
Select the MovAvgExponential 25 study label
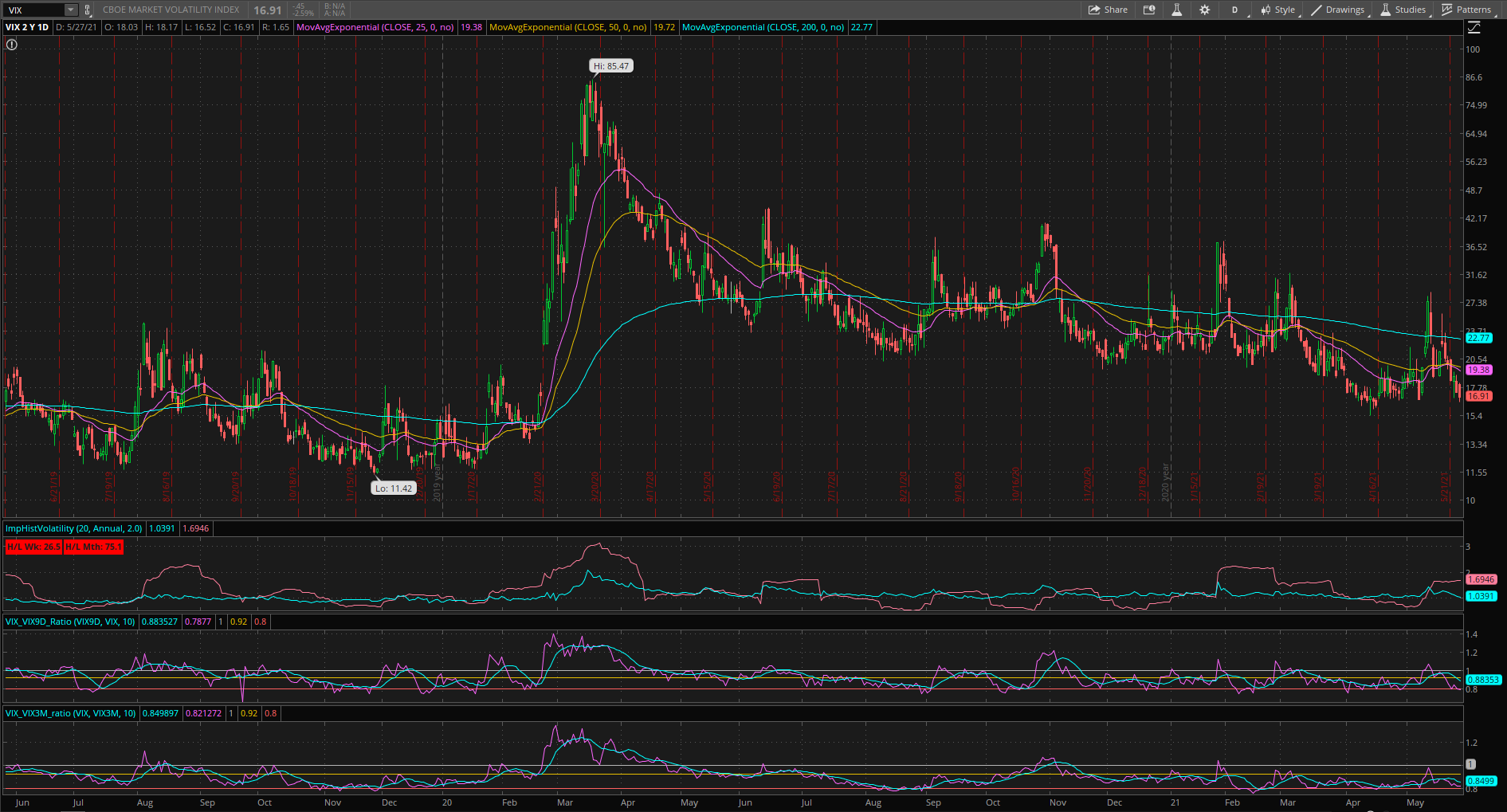pos(375,27)
